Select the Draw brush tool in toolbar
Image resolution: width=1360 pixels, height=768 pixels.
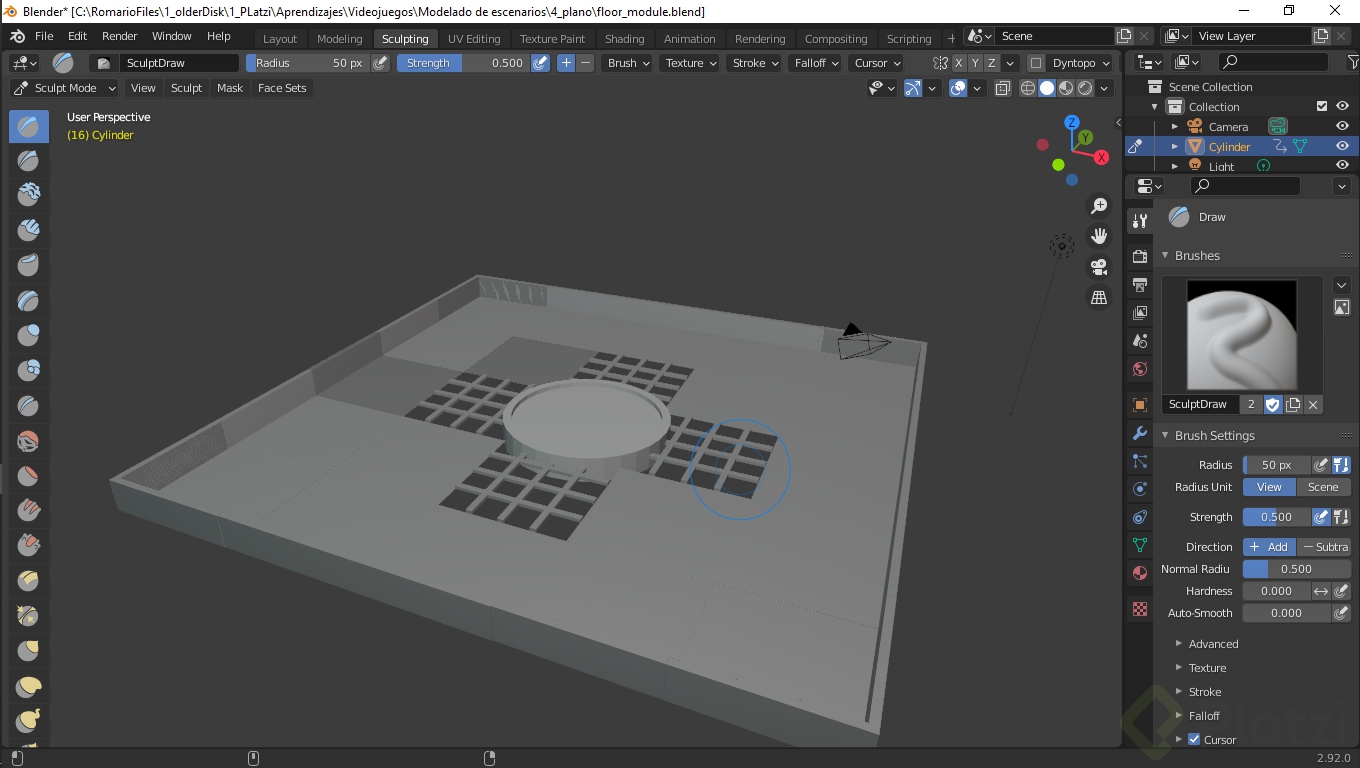pos(28,126)
